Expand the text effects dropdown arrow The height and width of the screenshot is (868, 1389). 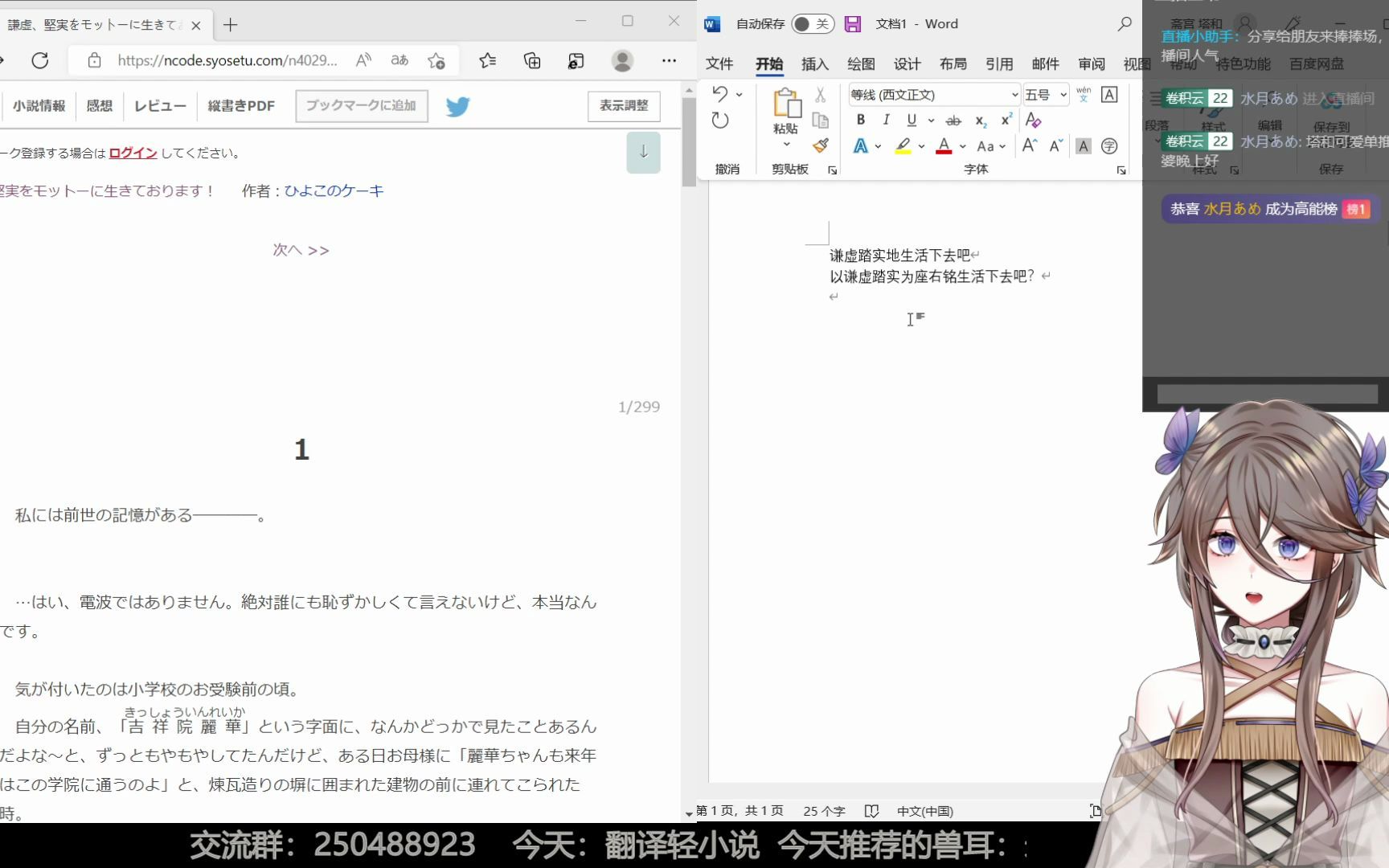[x=878, y=146]
